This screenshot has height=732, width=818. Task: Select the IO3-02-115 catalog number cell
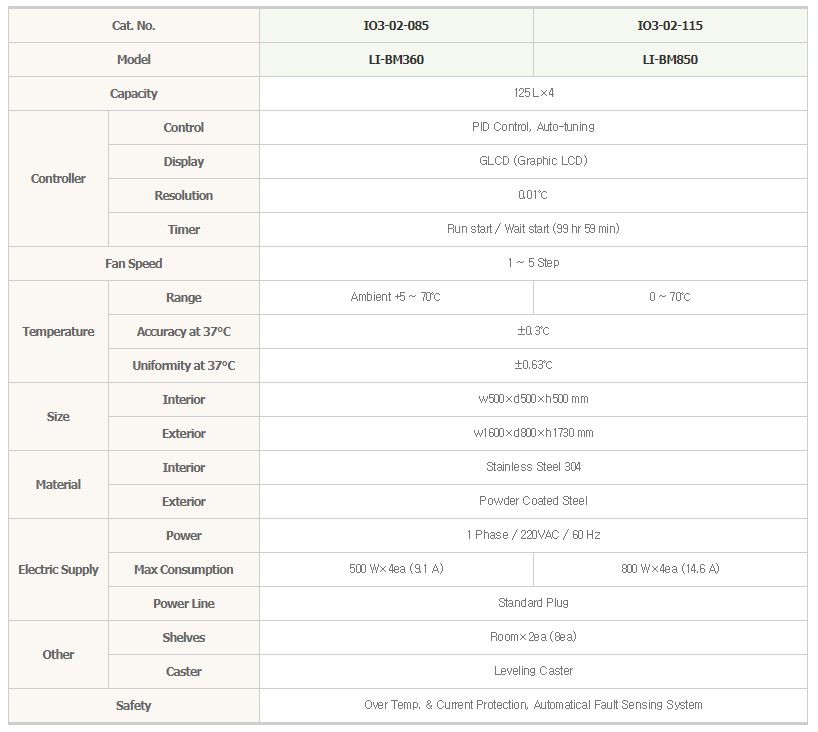click(670, 26)
